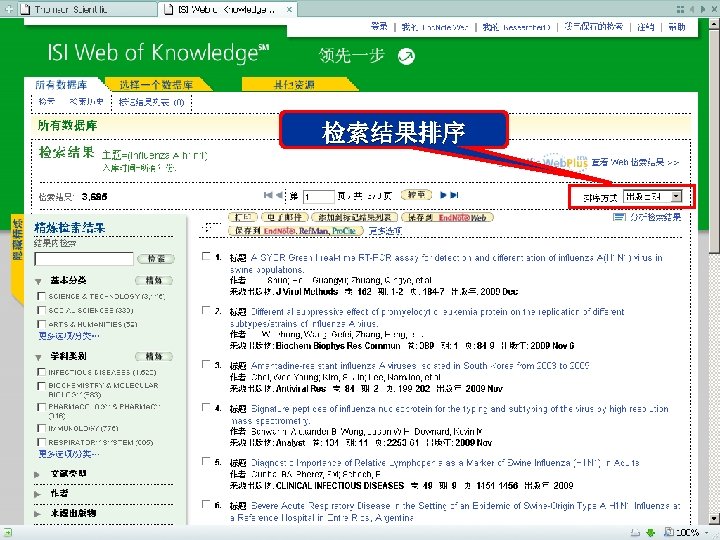Click 分析检索结果 link
The height and width of the screenshot is (540, 720).
[x=655, y=217]
